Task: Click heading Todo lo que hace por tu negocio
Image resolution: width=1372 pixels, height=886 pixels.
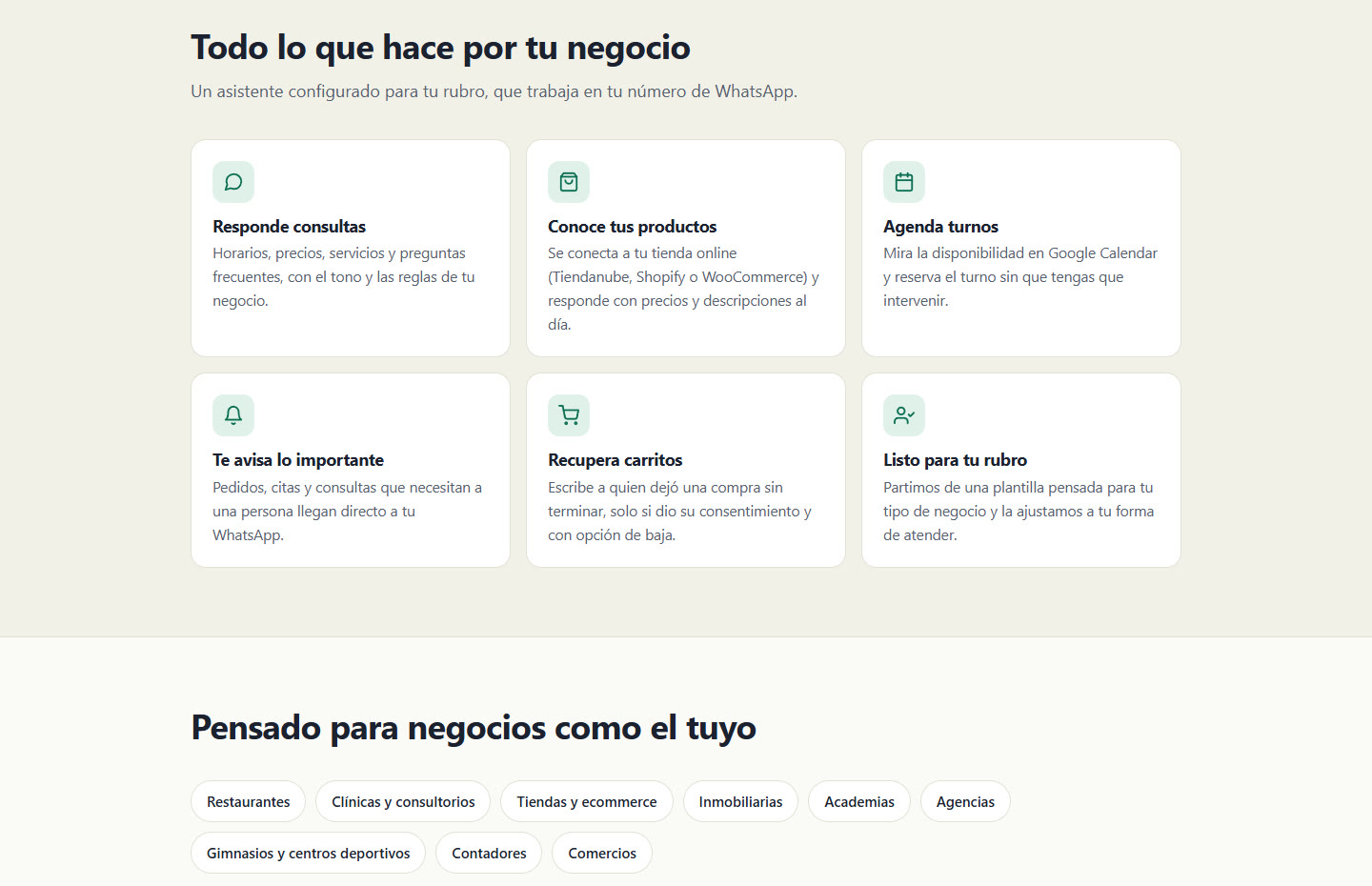Action: (x=441, y=48)
